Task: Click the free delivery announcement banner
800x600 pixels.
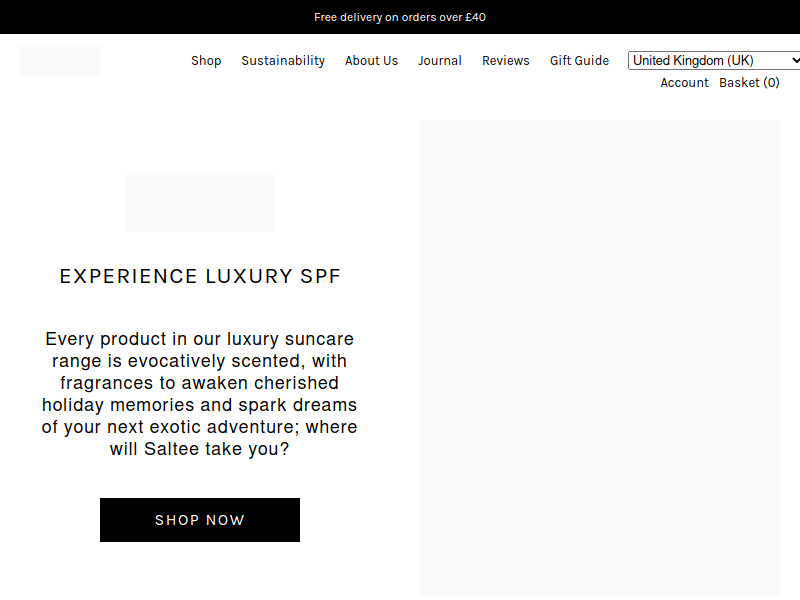Action: [400, 17]
